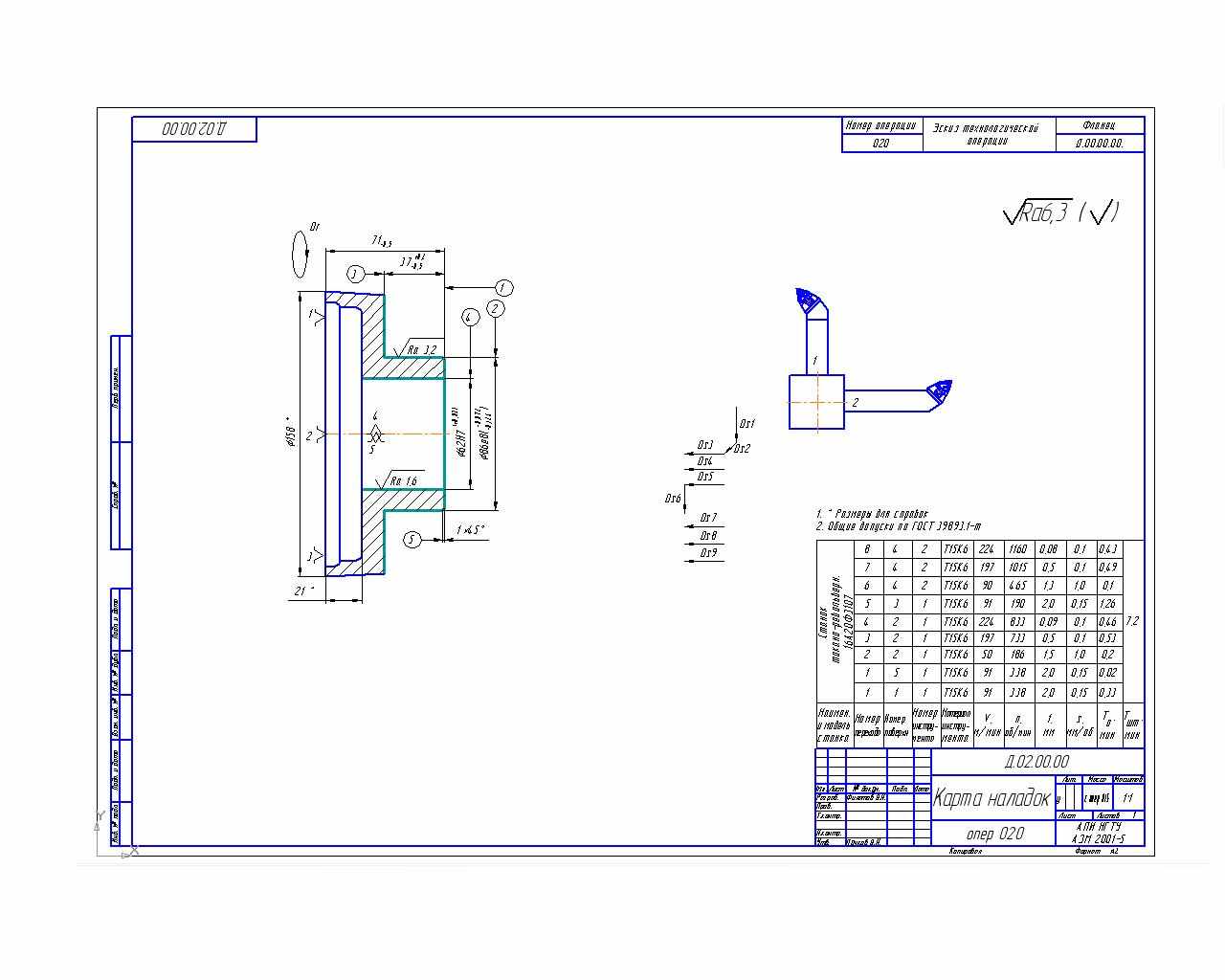This screenshot has width=1225, height=980.
Task: Select circled position balloon 3
Action: (x=356, y=275)
